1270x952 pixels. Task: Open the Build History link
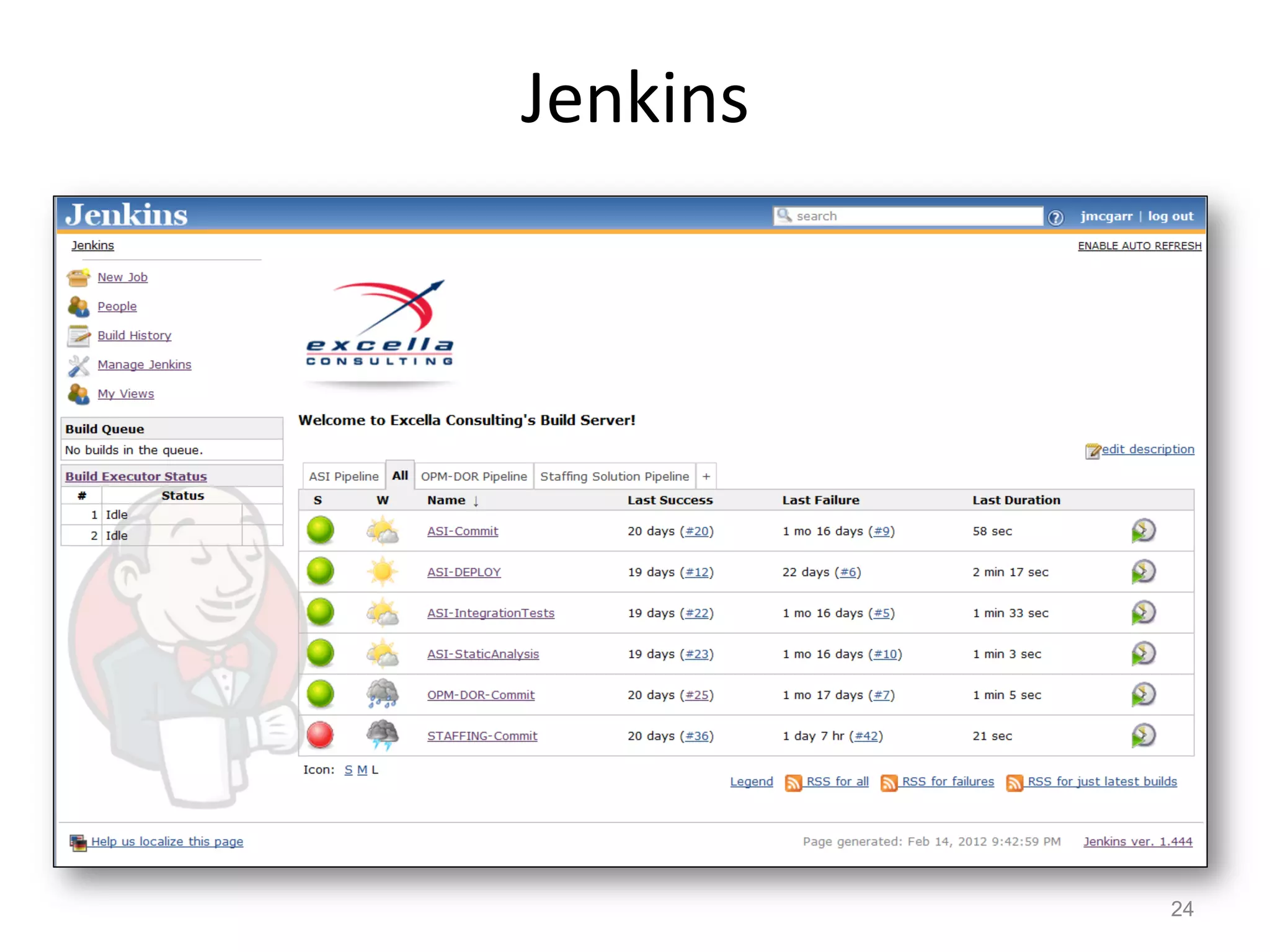click(x=134, y=335)
